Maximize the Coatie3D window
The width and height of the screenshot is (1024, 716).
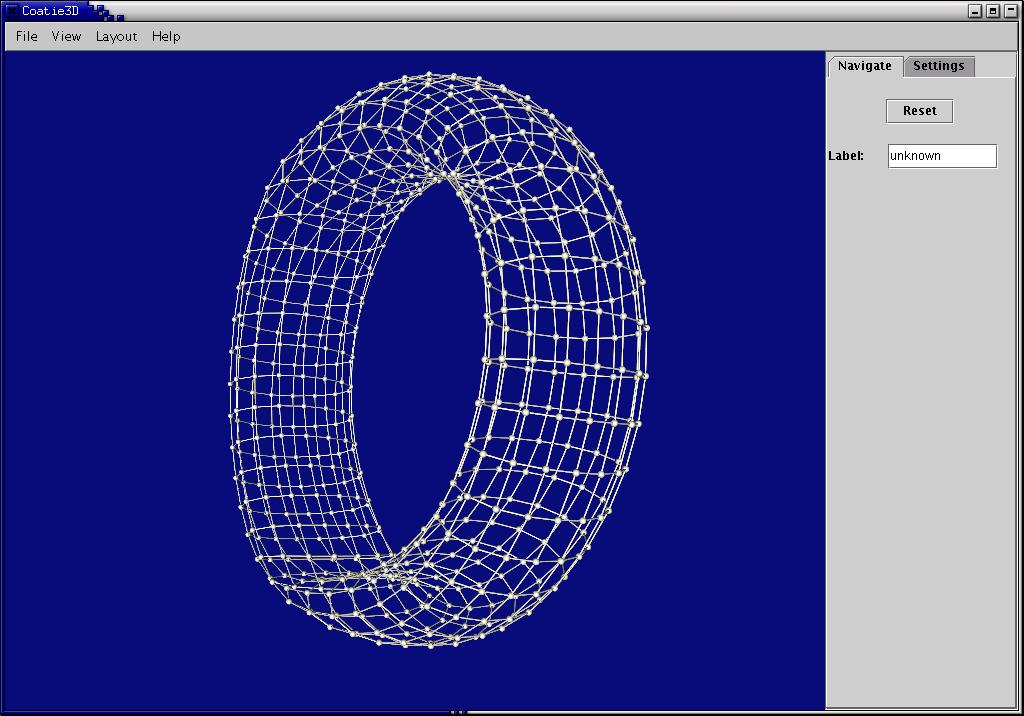point(993,11)
